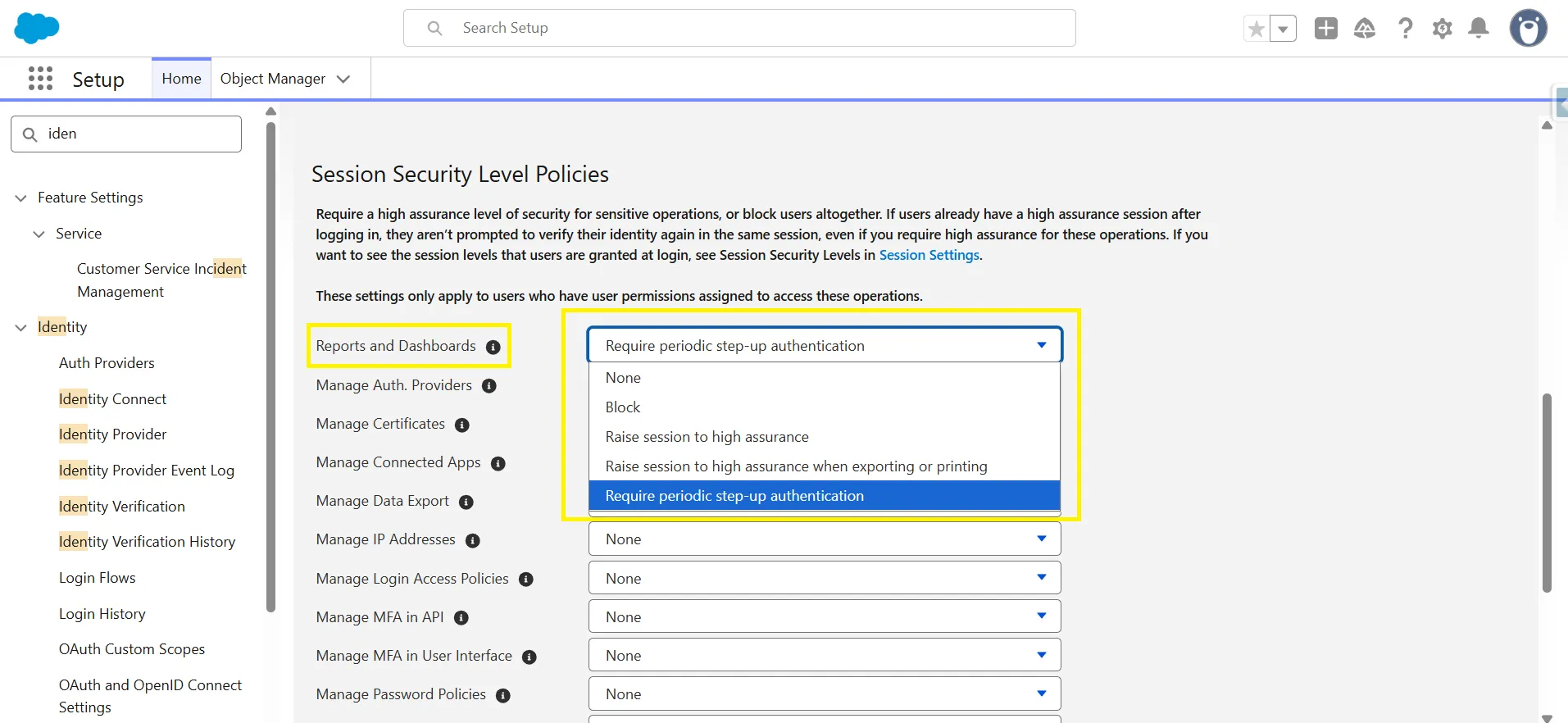Select None in the open dropdown list

825,378
